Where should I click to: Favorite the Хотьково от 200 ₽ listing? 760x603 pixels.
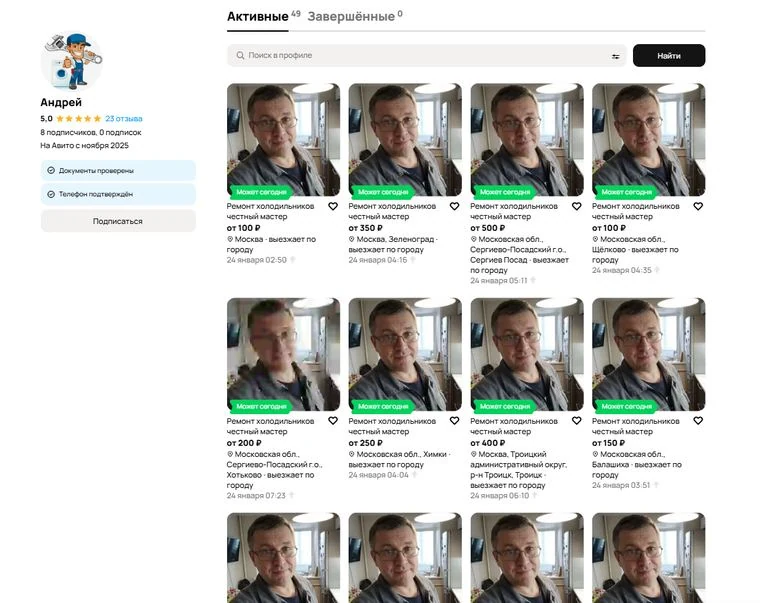[333, 421]
